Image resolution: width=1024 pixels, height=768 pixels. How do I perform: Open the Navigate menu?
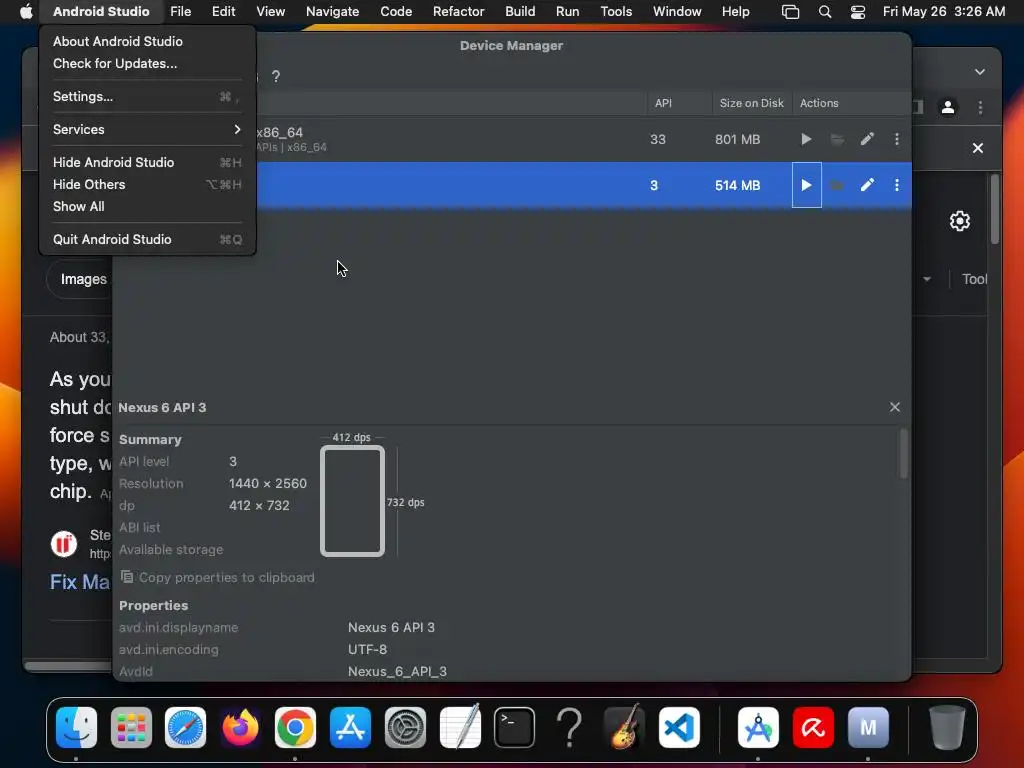pos(332,11)
